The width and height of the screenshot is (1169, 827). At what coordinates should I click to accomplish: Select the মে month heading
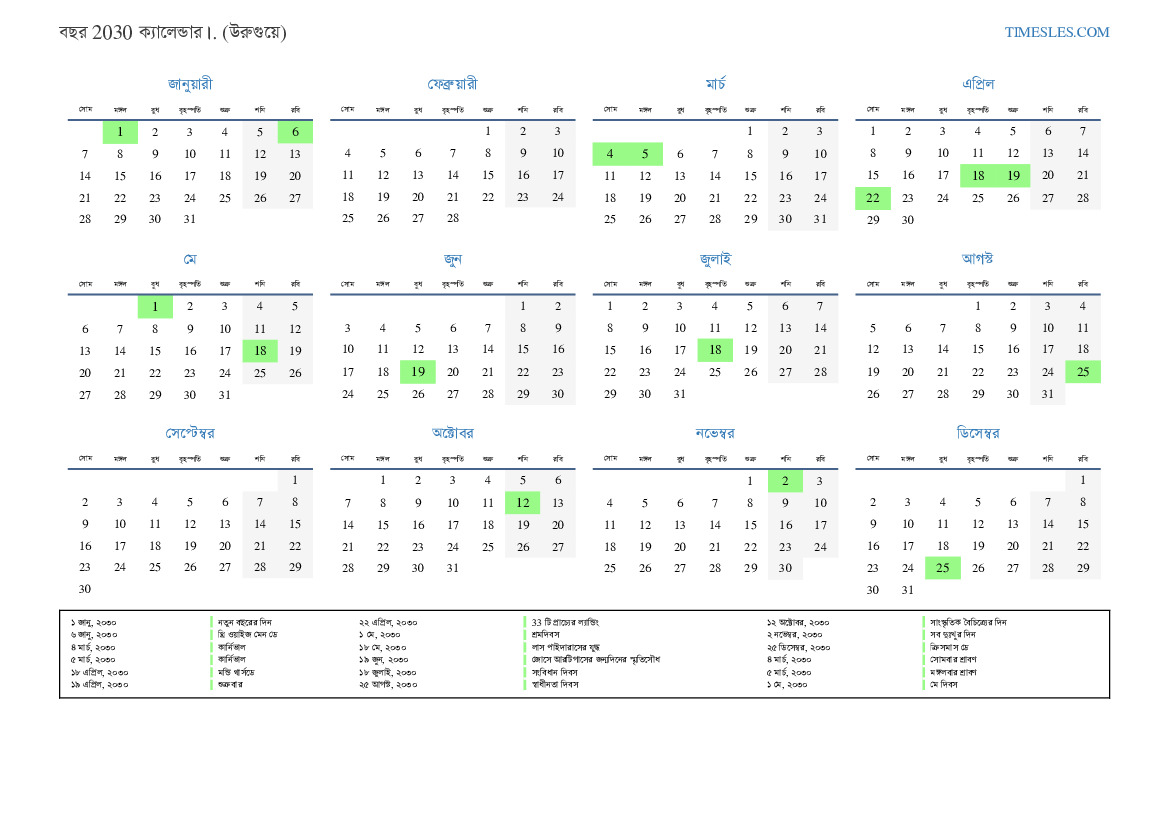pyautogui.click(x=190, y=259)
